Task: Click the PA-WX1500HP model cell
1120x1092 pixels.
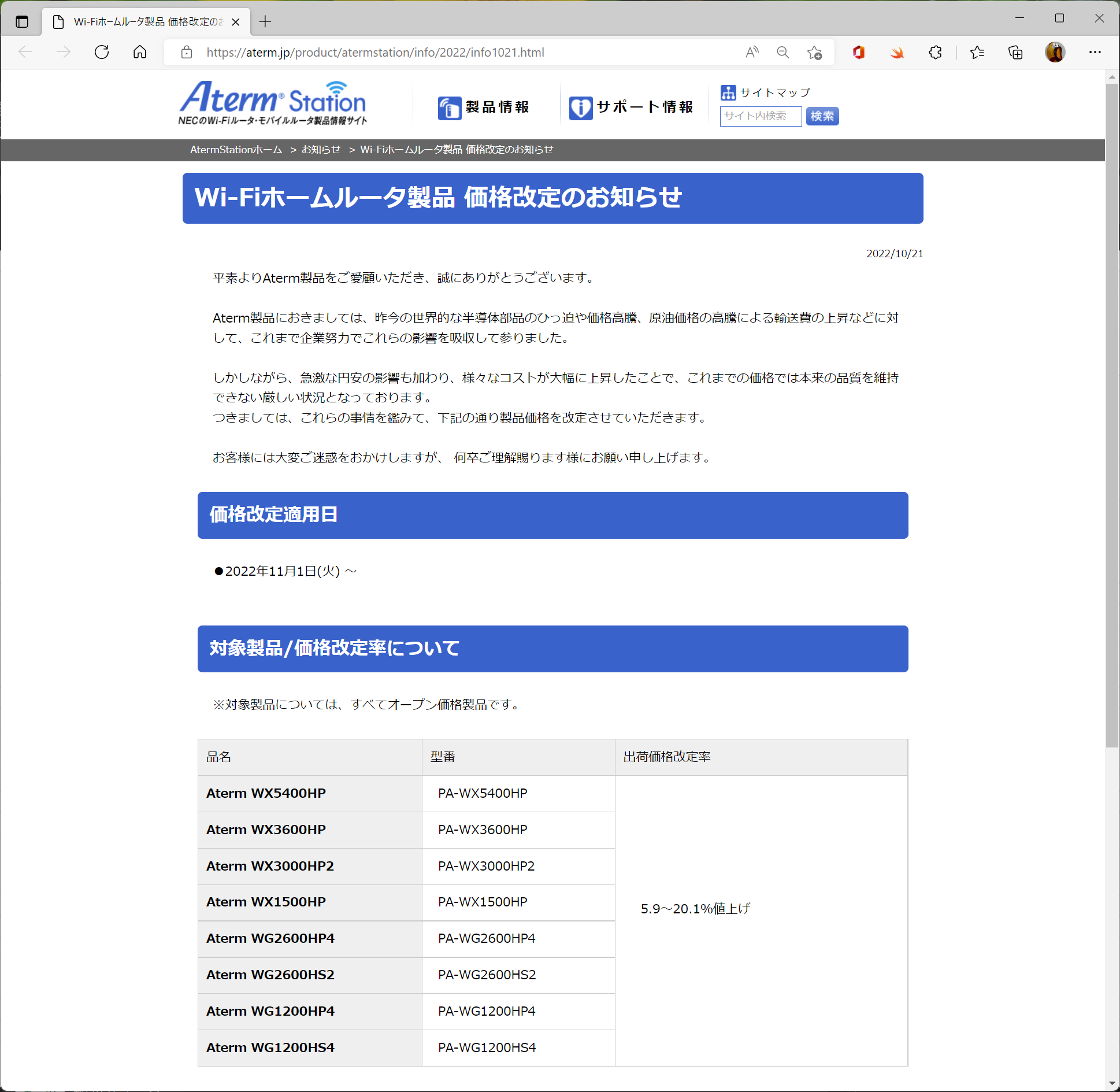Action: pos(518,902)
